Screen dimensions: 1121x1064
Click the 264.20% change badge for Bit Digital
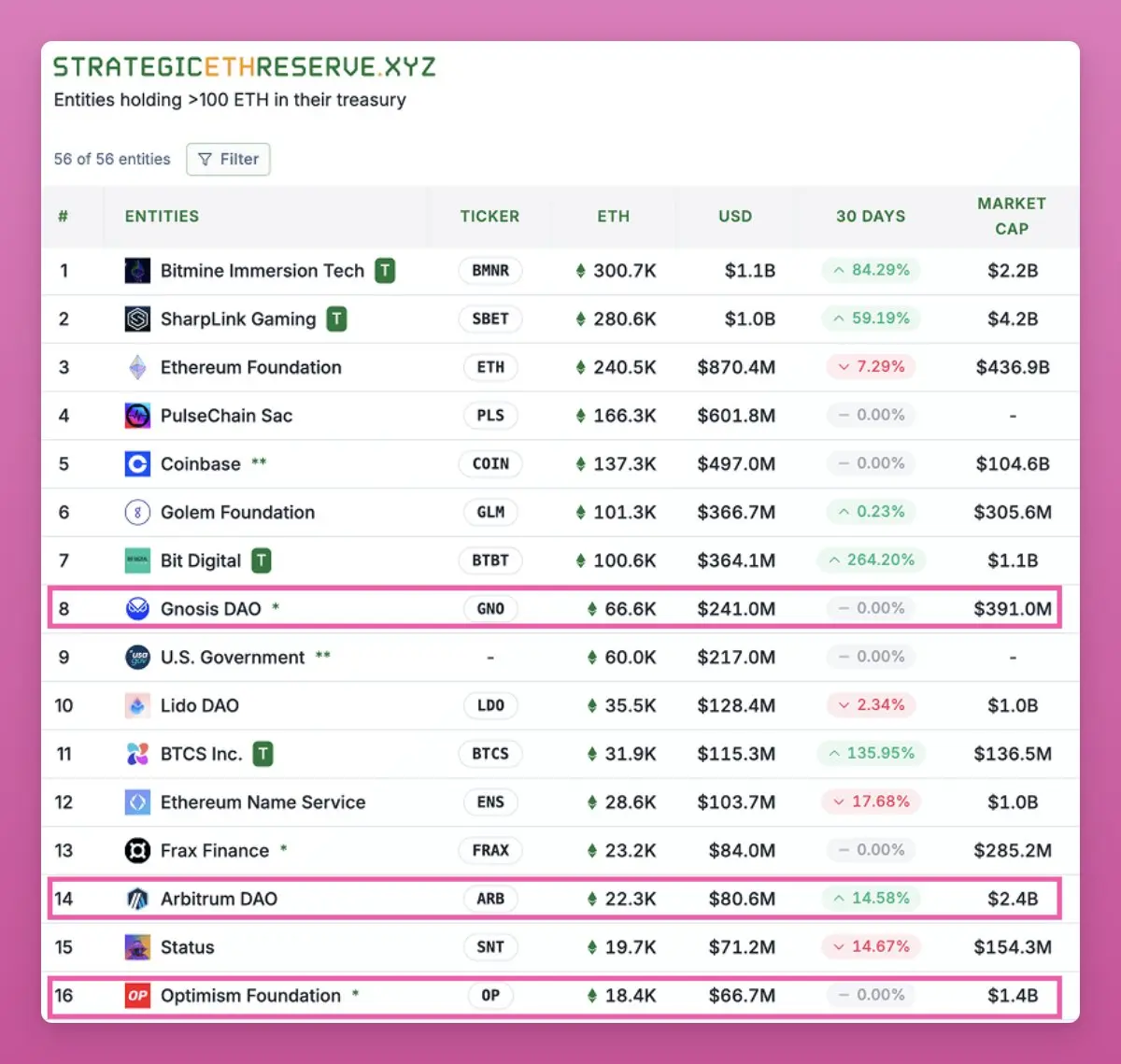872,560
